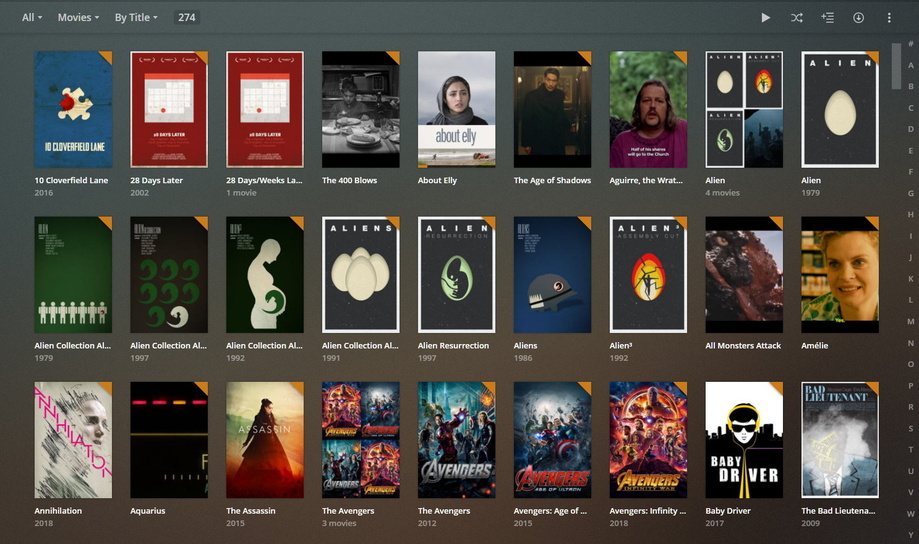Click the '10 Cloverfield Lane' title text
Viewport: 919px width, 544px height.
pyautogui.click(x=71, y=181)
